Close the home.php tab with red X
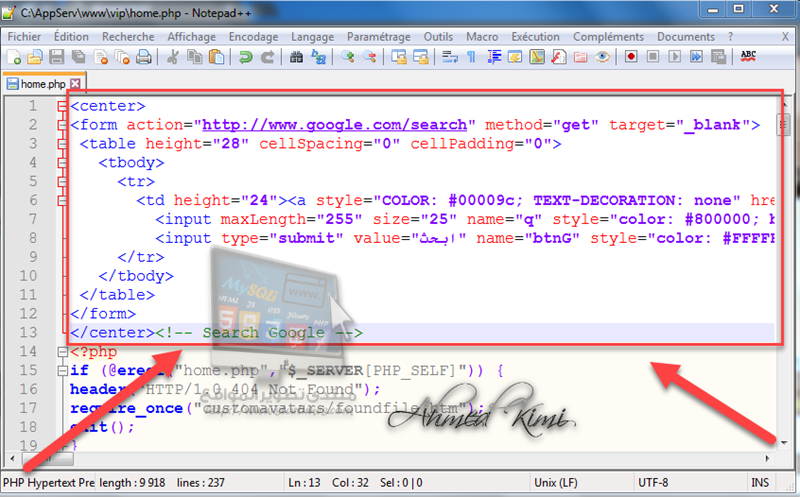Image resolution: width=800 pixels, height=497 pixels. coord(75,83)
